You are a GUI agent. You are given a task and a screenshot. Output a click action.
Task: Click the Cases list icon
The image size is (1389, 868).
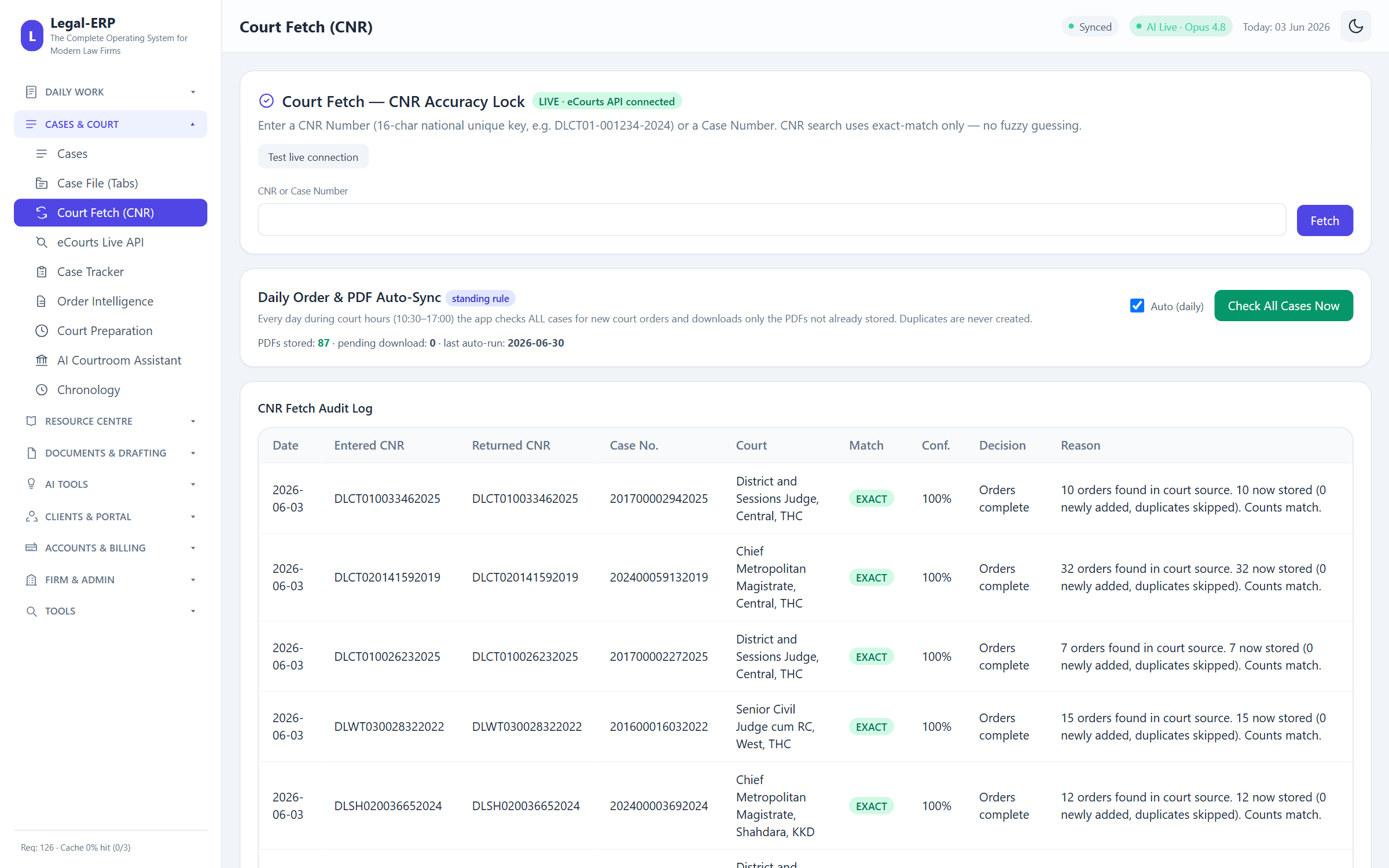tap(42, 154)
